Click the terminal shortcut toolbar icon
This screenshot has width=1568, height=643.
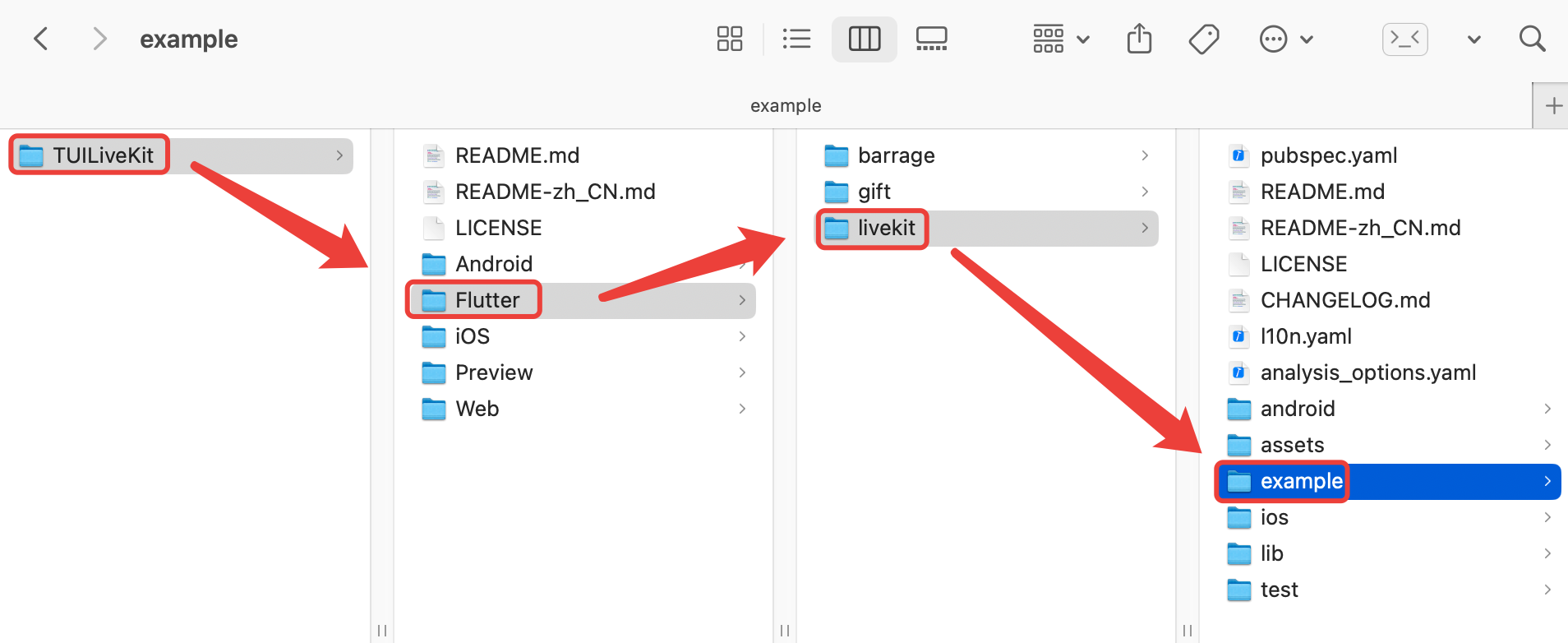[1405, 39]
